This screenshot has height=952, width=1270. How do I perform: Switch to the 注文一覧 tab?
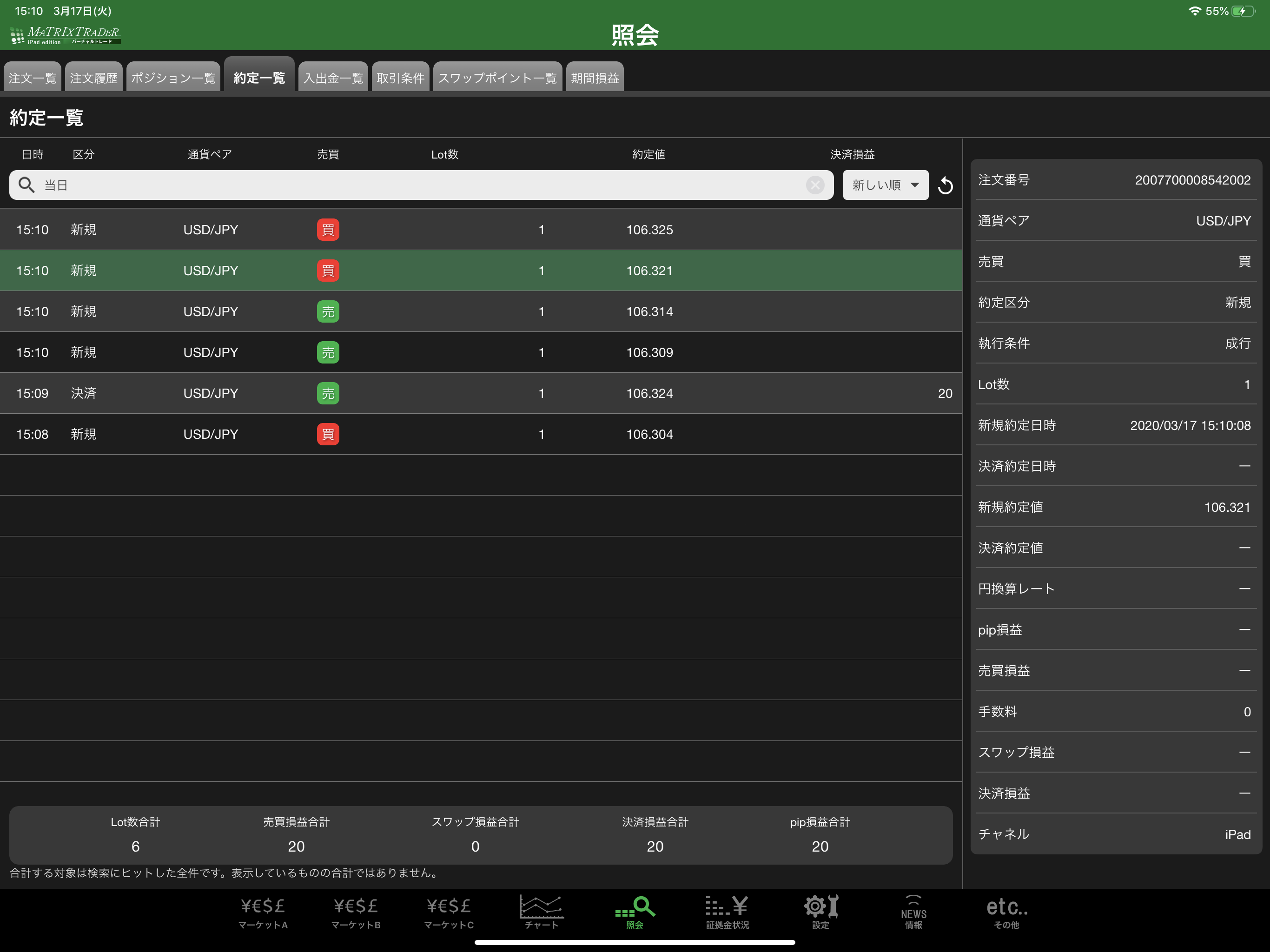[x=33, y=77]
